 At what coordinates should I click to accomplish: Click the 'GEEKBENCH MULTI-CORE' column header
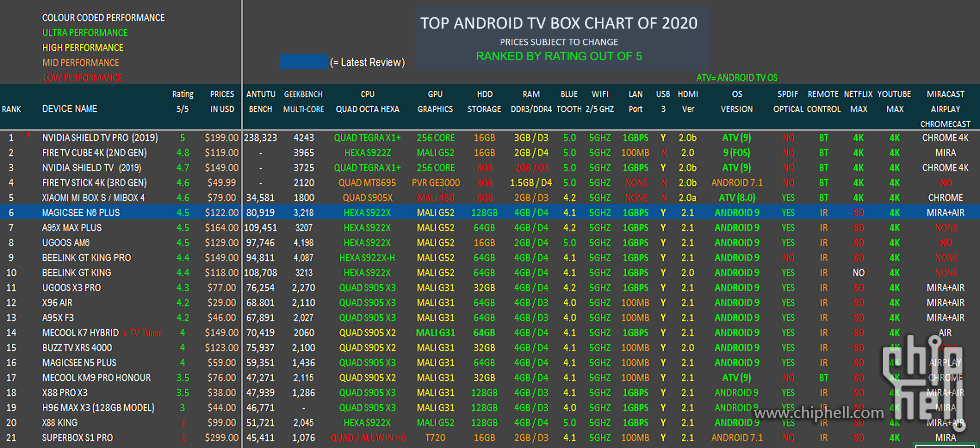(x=303, y=101)
